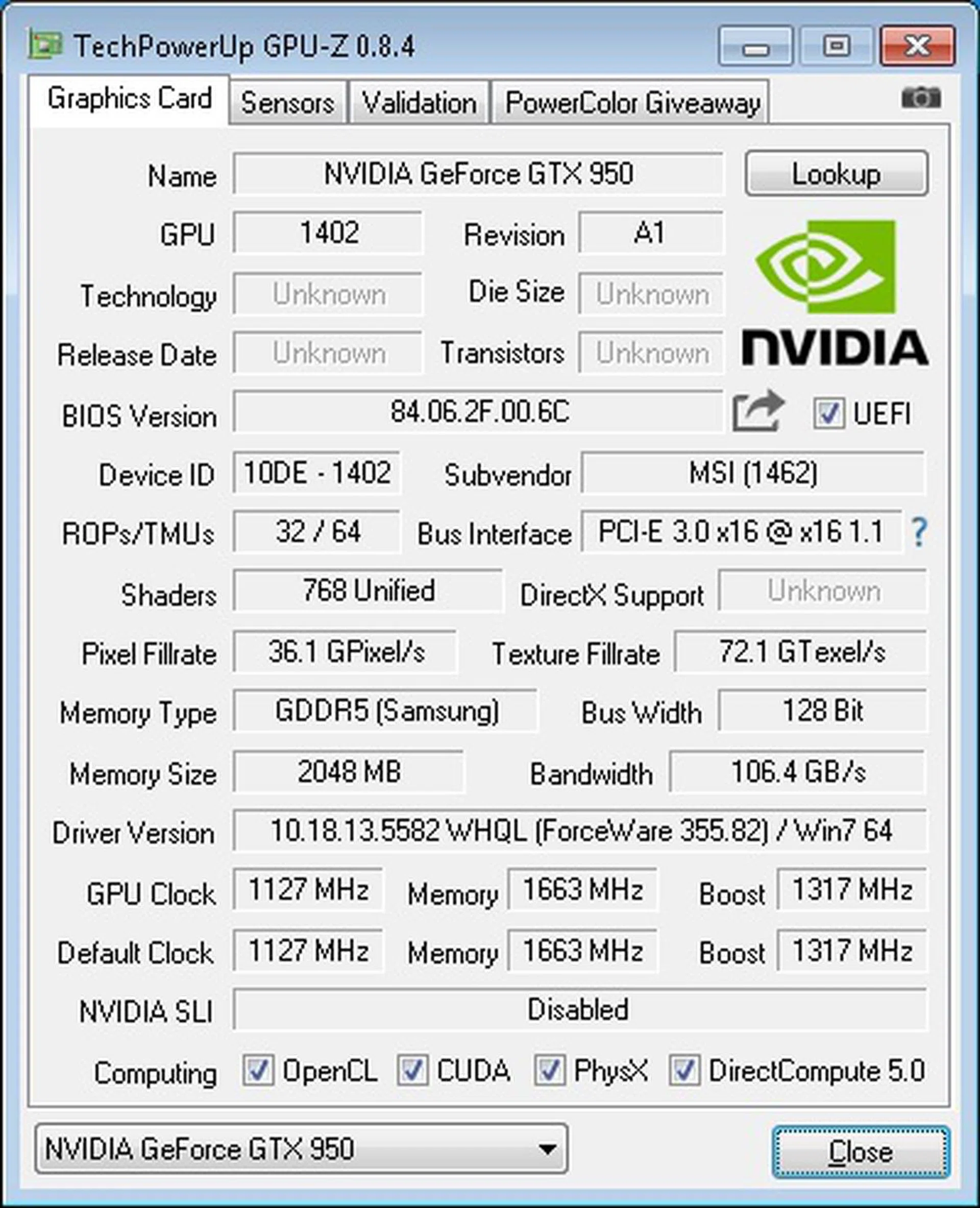Screen dimensions: 980x1208
Task: Open the PowerColor Giveaway tab
Action: (x=630, y=102)
